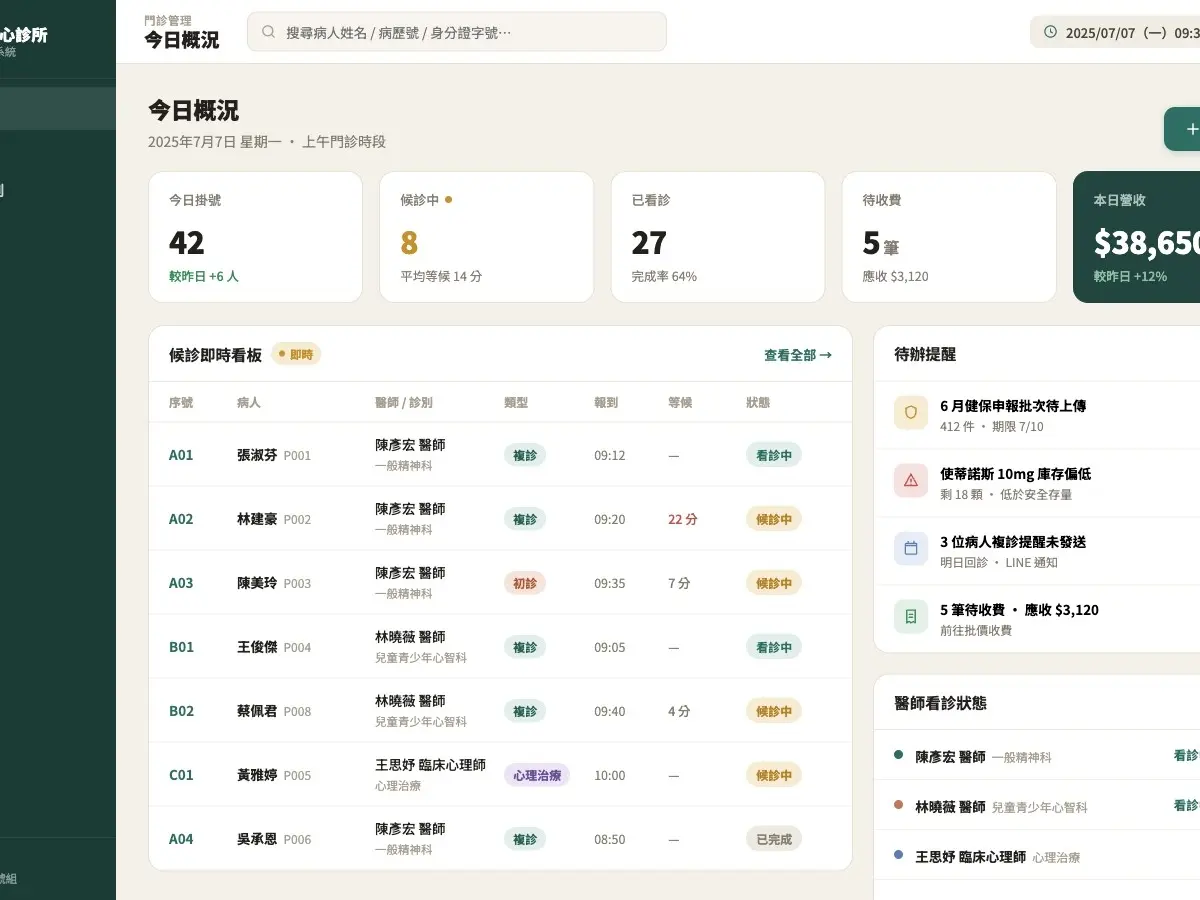Click the clock icon beside the date

point(1050,32)
